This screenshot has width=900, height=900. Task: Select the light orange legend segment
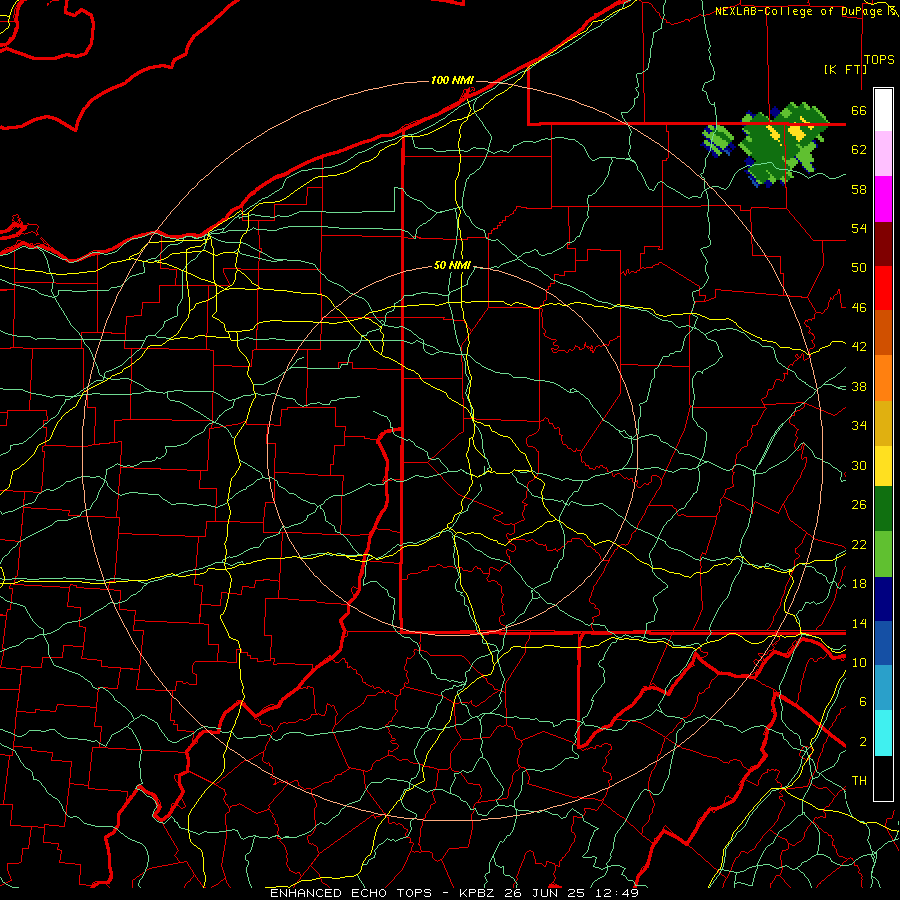click(883, 378)
